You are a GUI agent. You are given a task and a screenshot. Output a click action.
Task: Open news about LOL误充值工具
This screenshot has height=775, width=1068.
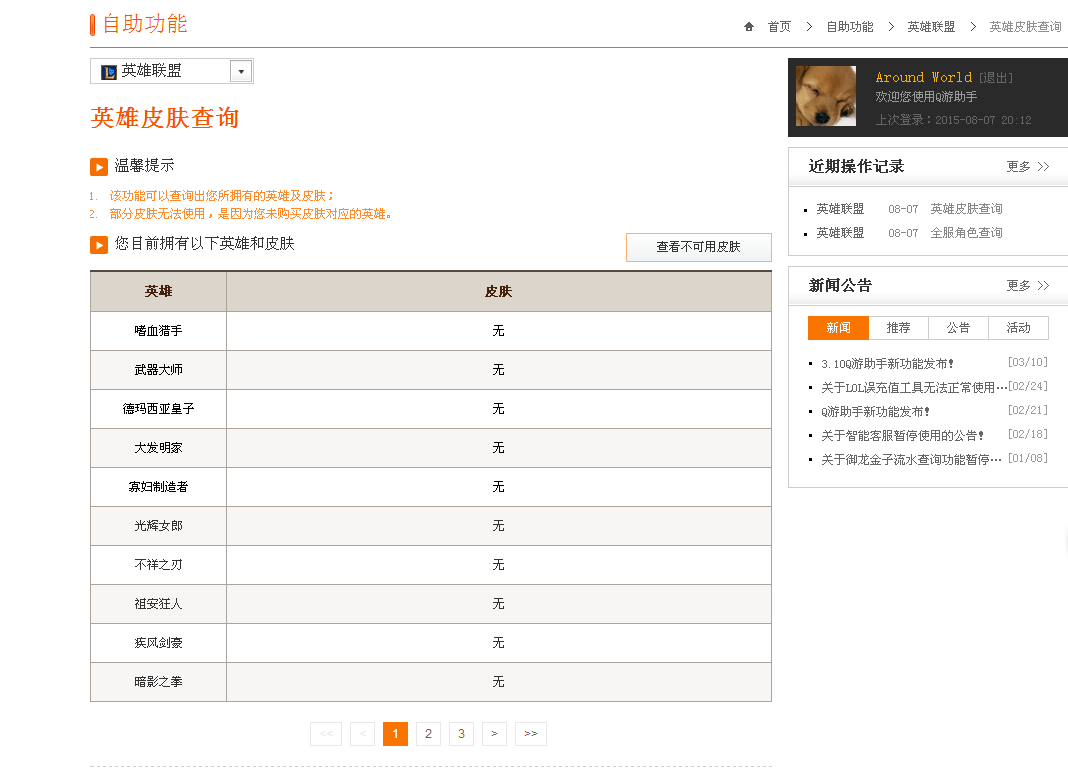pyautogui.click(x=913, y=388)
